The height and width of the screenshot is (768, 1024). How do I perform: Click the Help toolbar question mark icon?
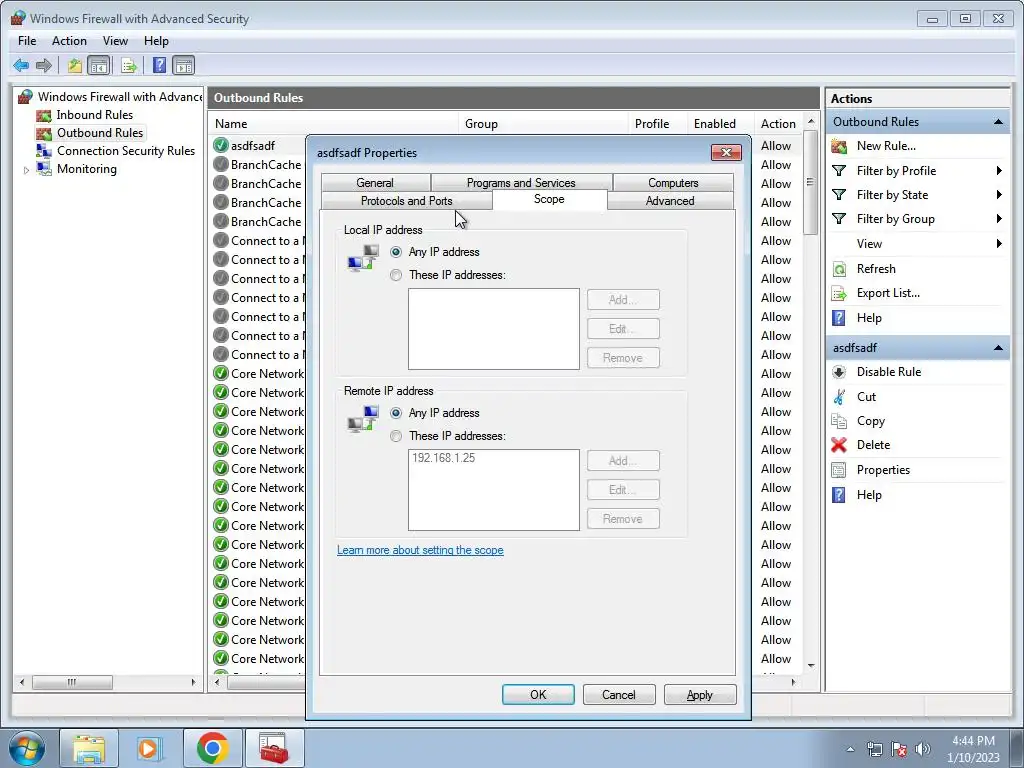159,65
